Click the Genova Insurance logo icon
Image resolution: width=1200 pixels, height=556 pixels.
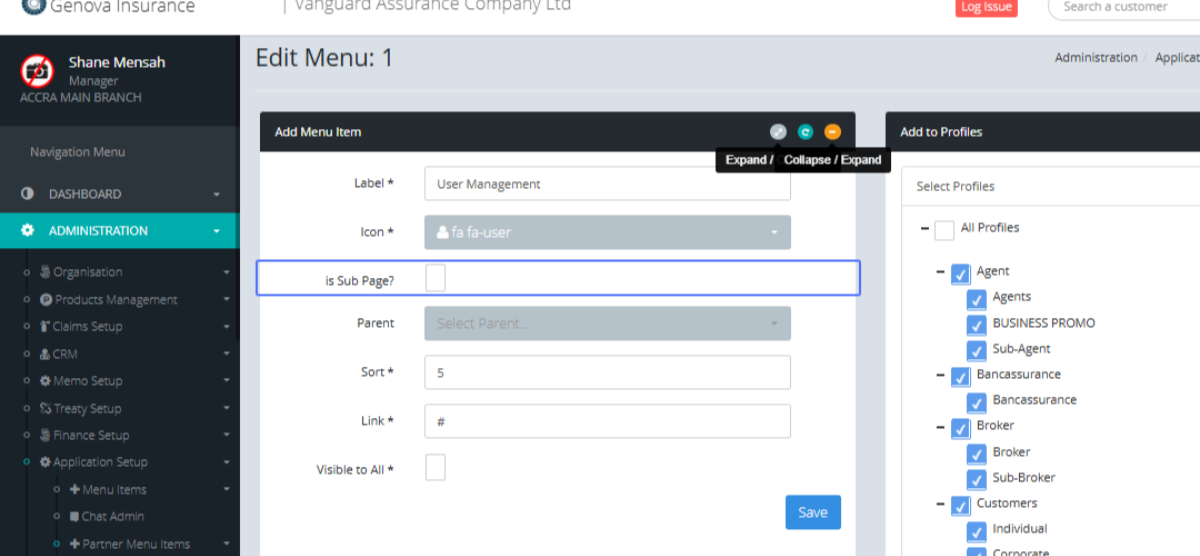point(33,6)
